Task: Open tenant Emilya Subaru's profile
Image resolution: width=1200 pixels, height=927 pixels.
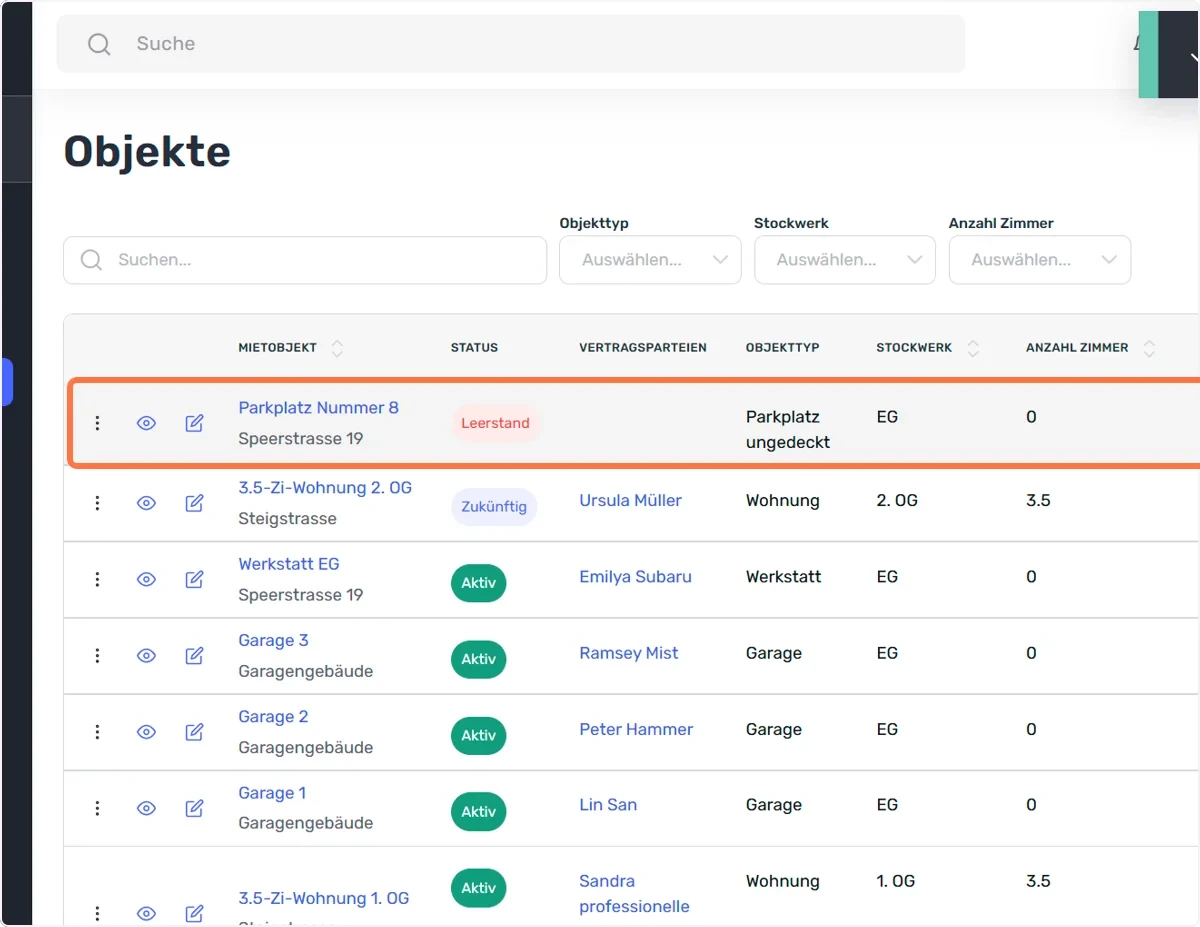Action: coord(635,577)
